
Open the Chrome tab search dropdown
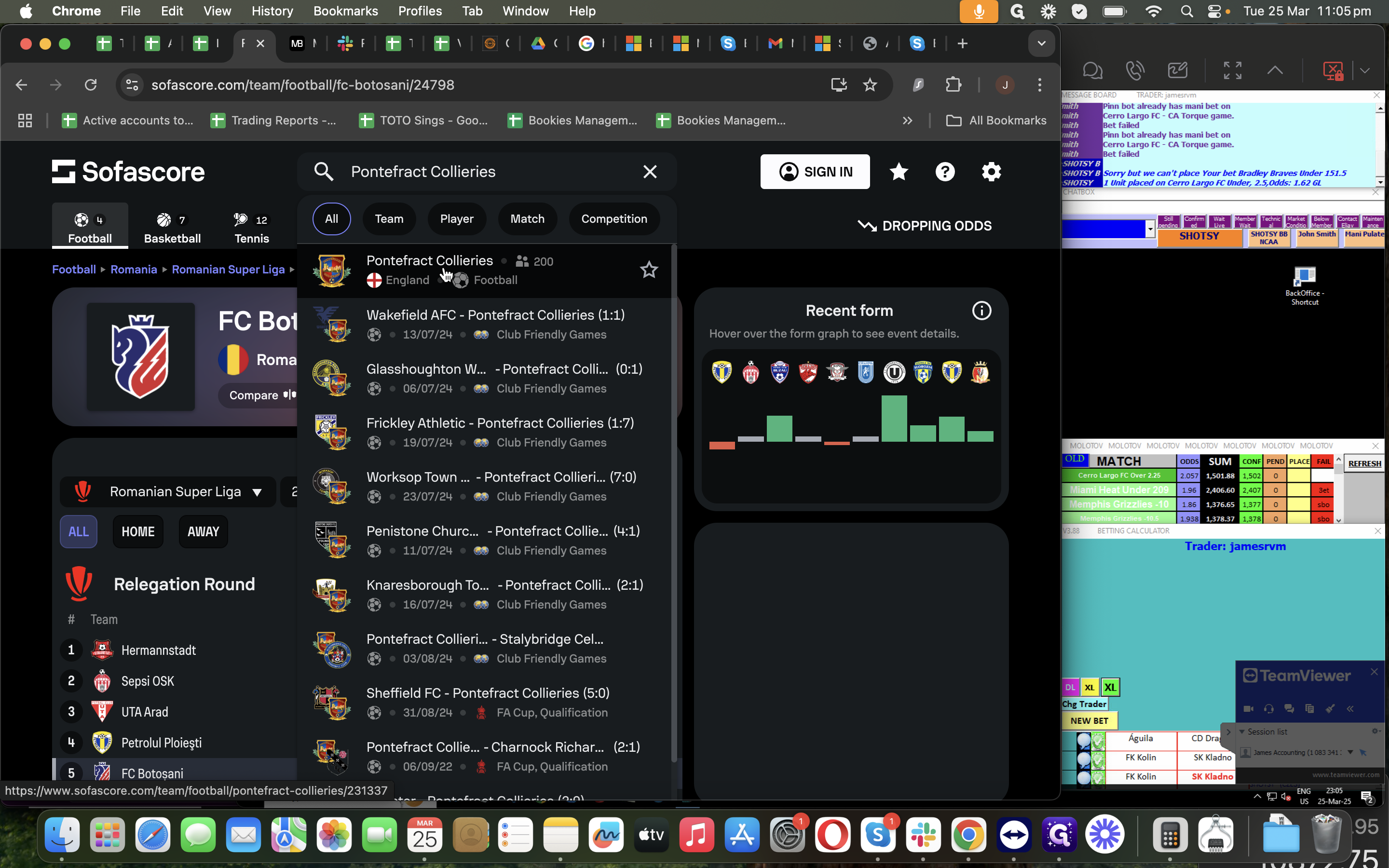click(1041, 43)
